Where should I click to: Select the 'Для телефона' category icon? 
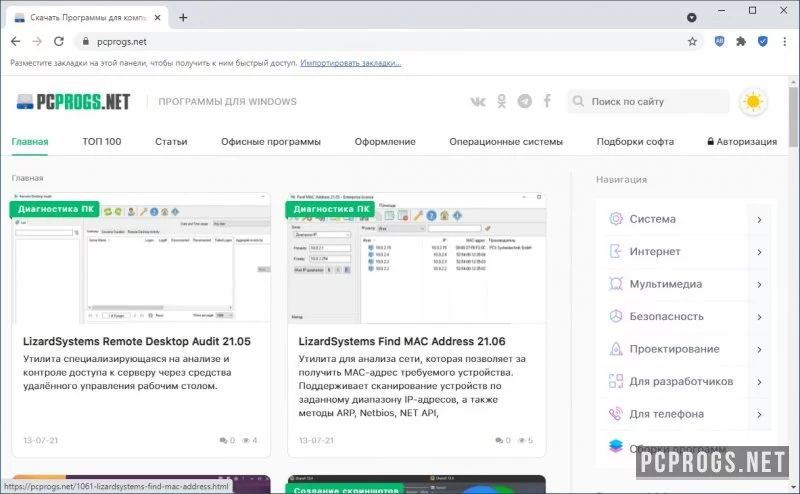coord(616,414)
